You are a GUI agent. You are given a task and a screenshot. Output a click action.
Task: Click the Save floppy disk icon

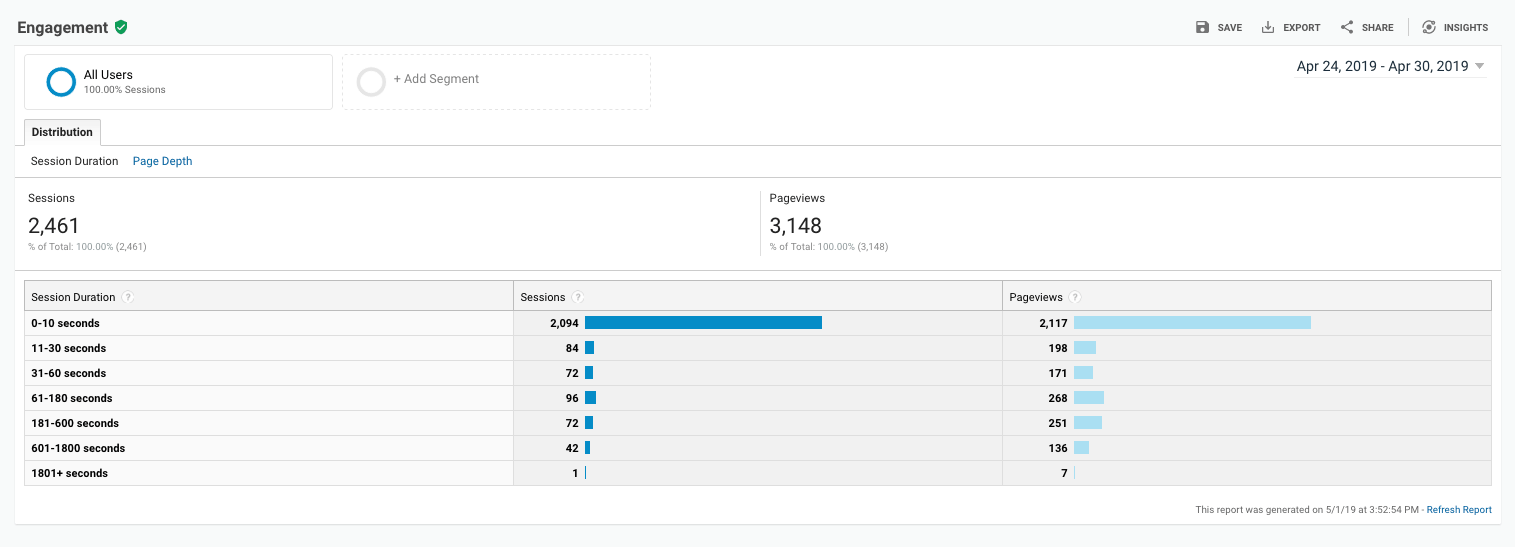[1202, 27]
